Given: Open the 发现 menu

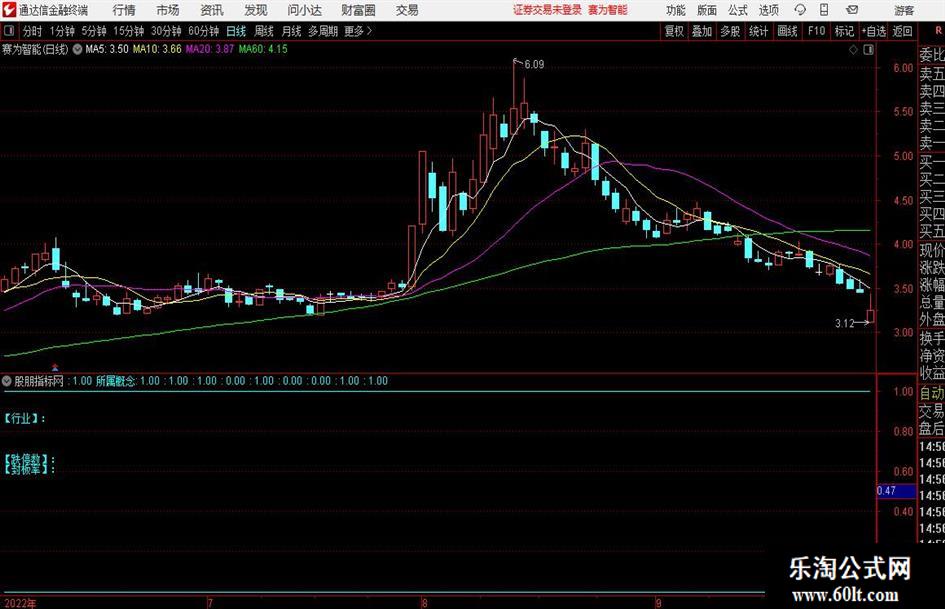Looking at the screenshot, I should [256, 10].
